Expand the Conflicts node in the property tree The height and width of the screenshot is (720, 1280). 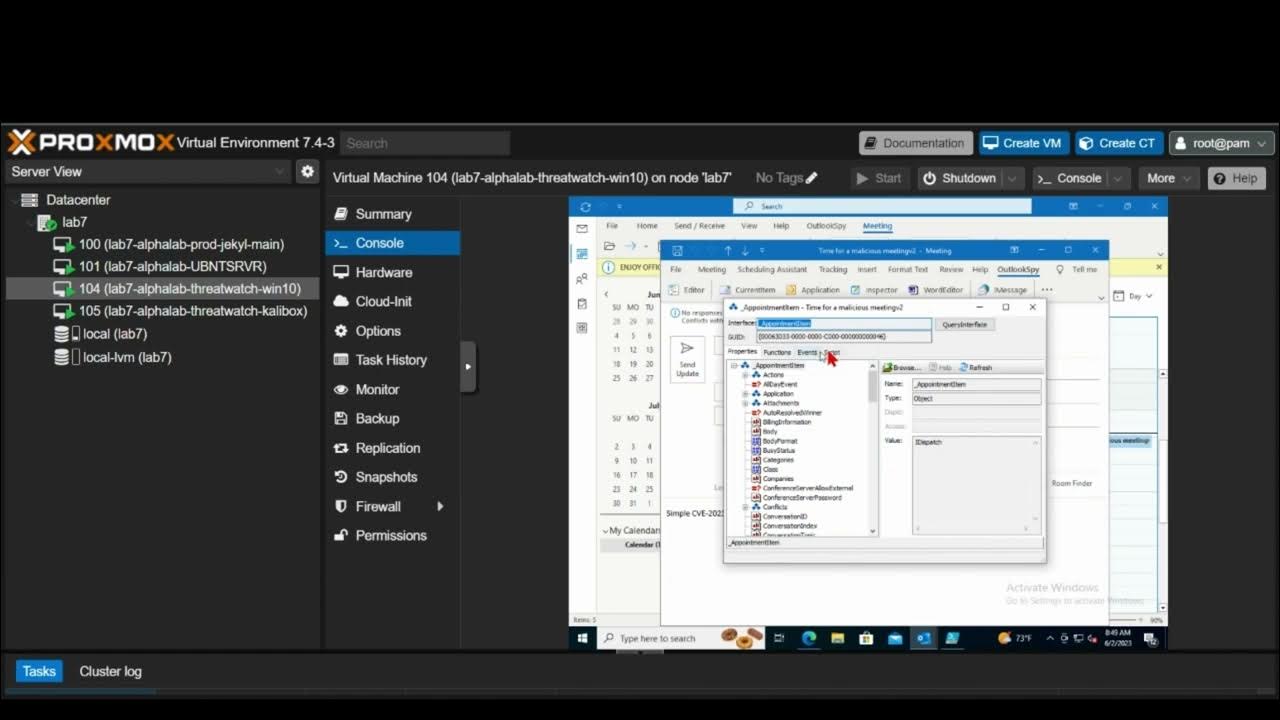[x=745, y=507]
